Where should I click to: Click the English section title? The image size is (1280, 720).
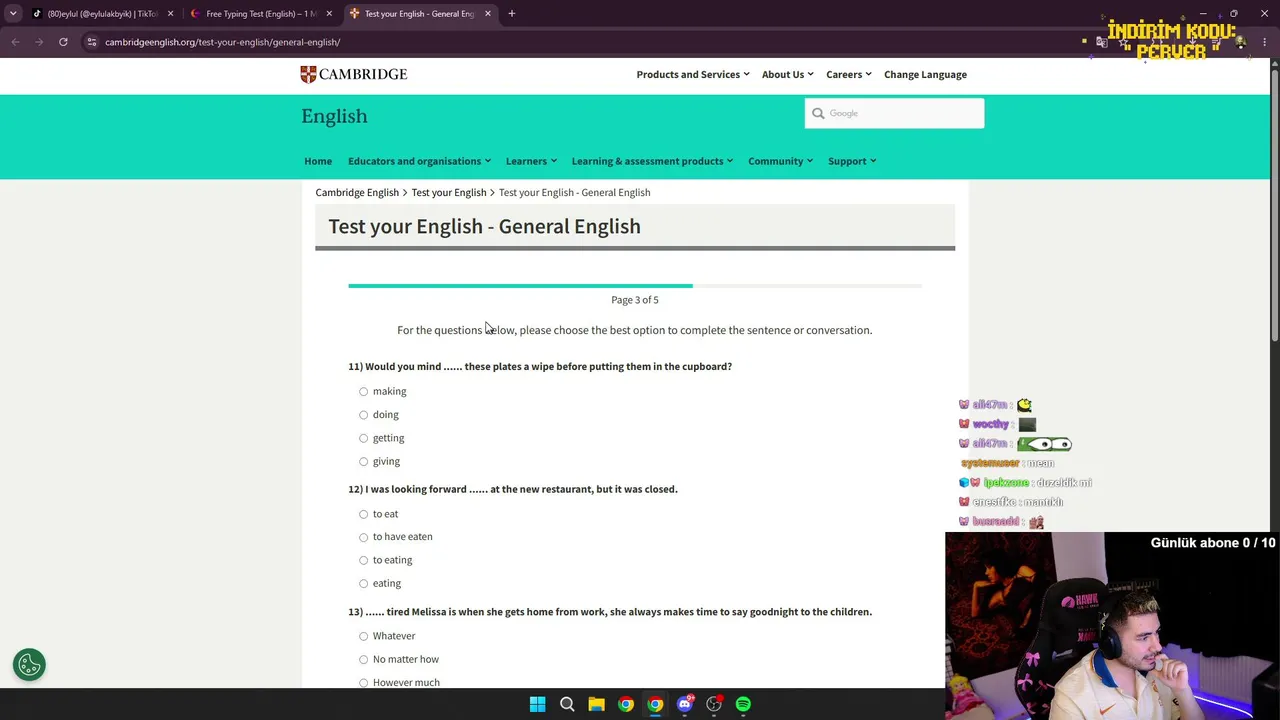(x=334, y=116)
